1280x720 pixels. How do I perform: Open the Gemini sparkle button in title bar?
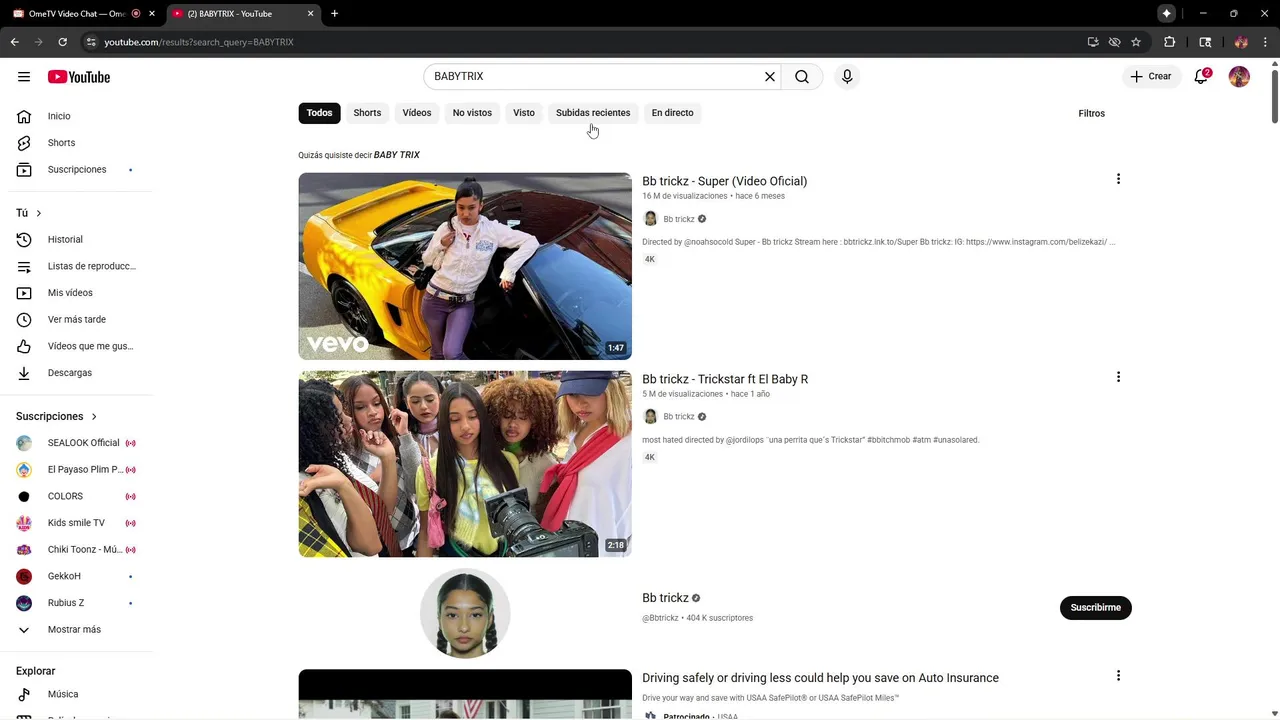[1166, 14]
